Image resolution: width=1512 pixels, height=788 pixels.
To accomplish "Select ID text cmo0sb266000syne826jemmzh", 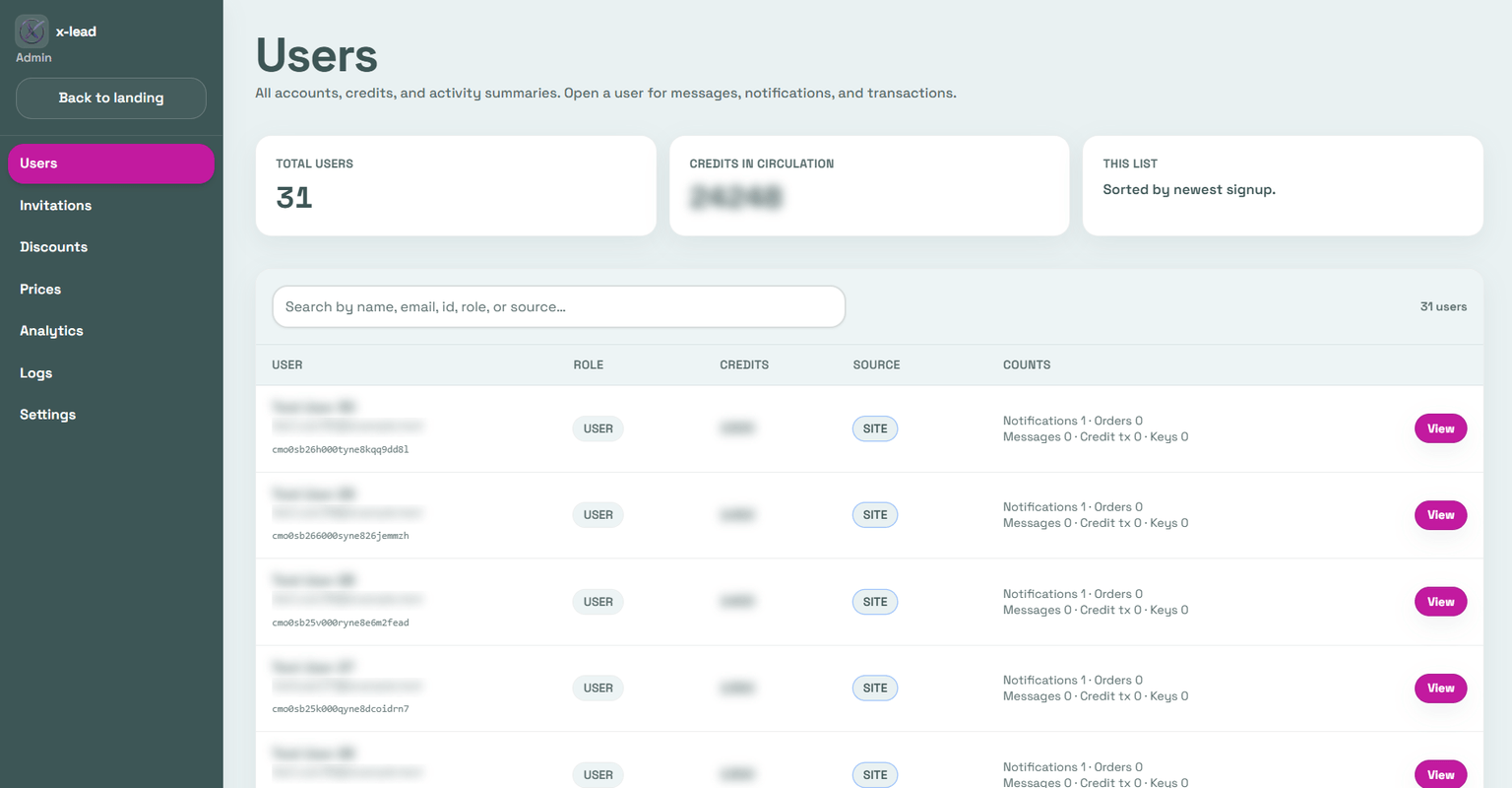I will [341, 536].
